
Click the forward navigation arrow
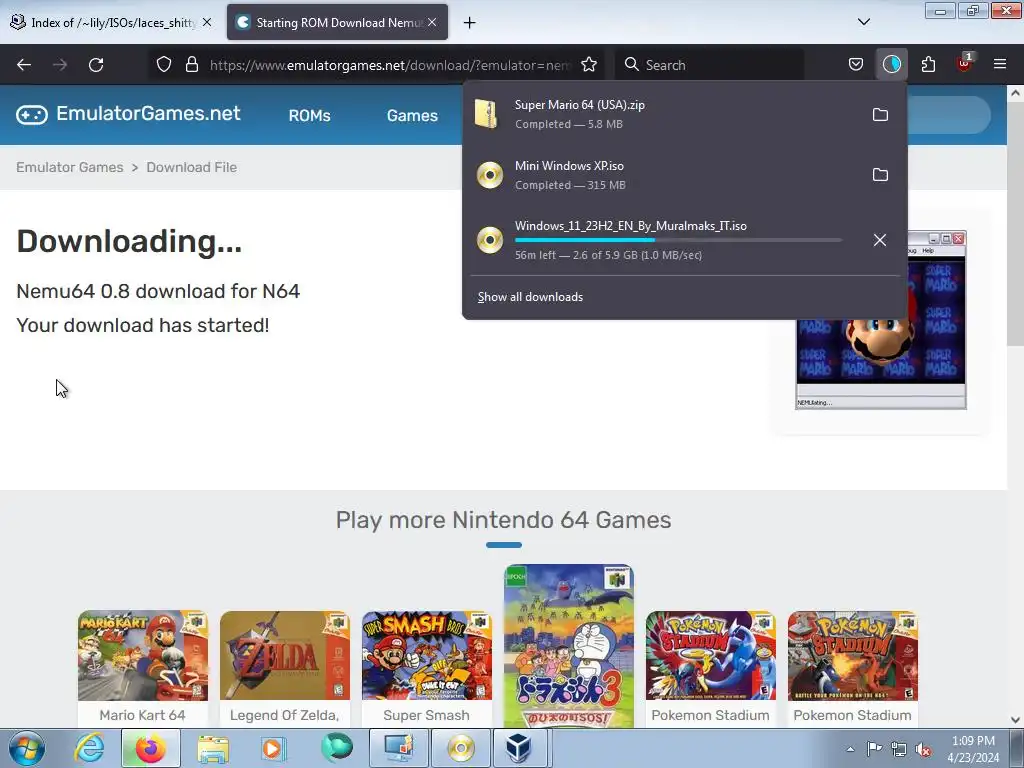tap(60, 65)
